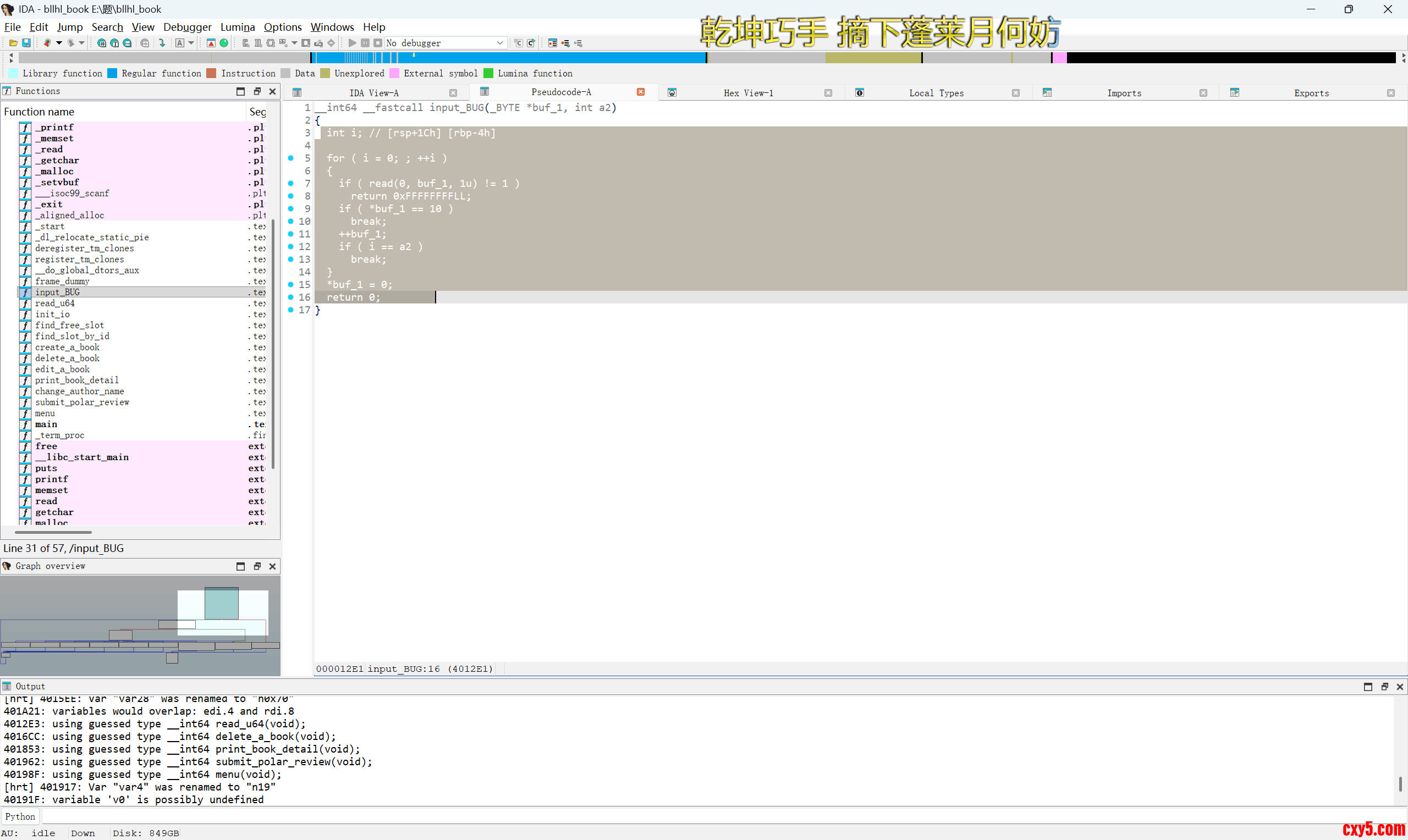Click the Terminate process stop icon
This screenshot has height=840, width=1408.
point(378,43)
